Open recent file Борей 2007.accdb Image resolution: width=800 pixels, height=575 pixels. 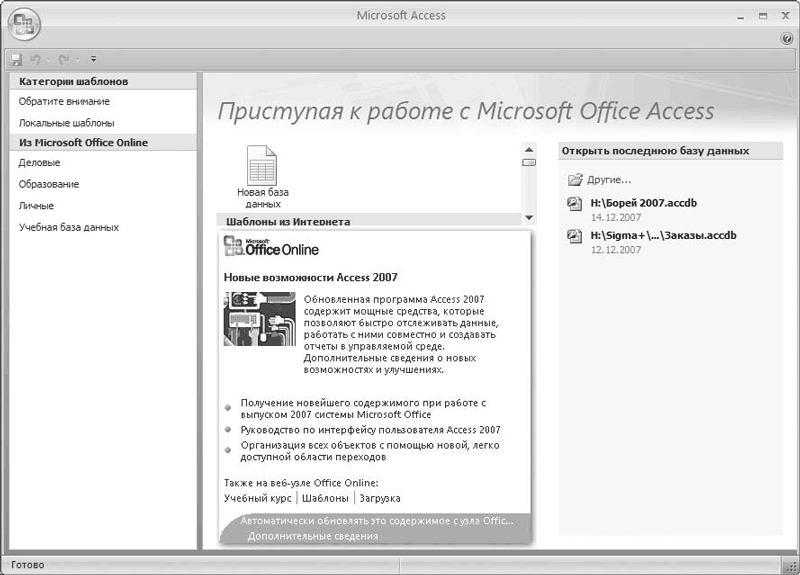643,203
